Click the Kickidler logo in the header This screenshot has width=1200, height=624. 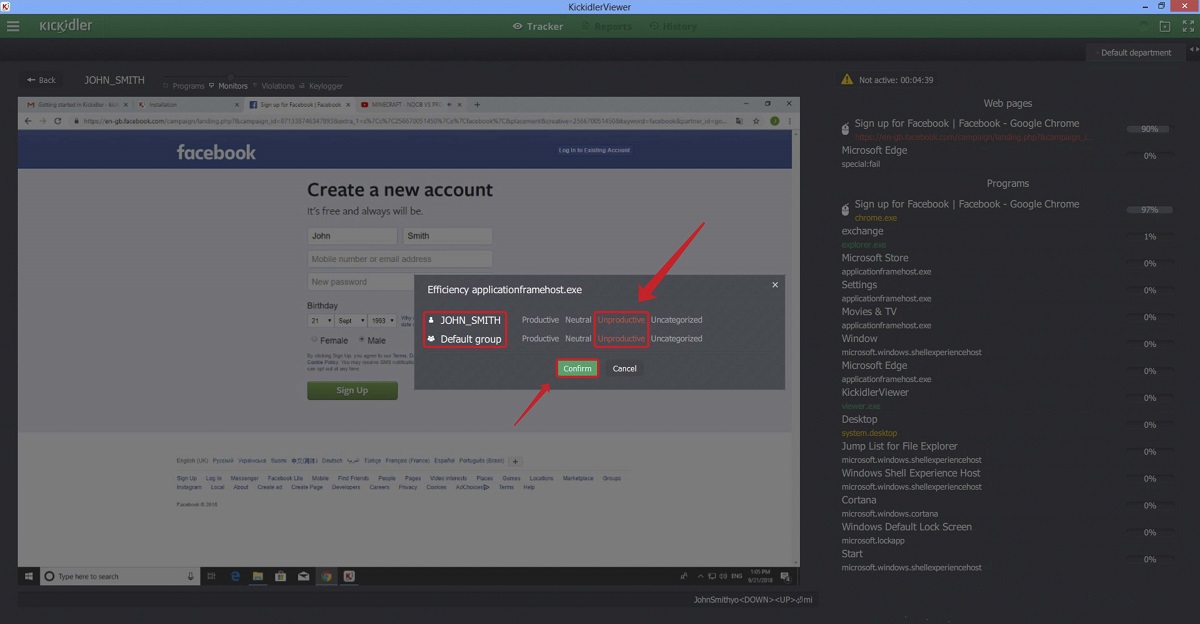(x=66, y=26)
